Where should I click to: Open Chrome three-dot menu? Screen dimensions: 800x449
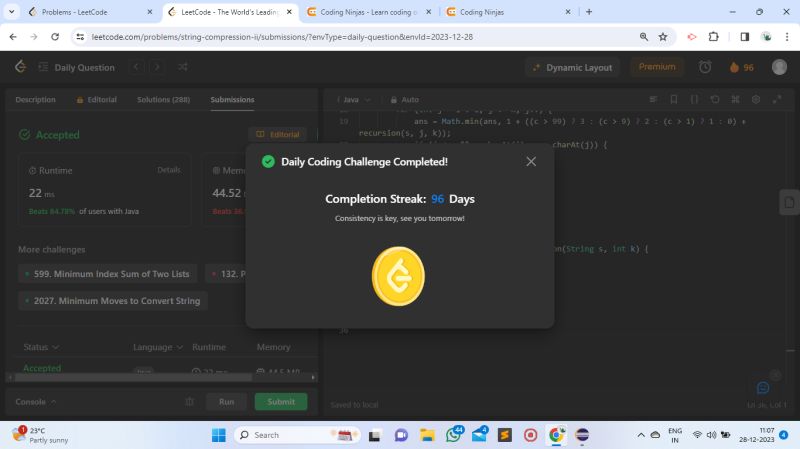tap(787, 37)
